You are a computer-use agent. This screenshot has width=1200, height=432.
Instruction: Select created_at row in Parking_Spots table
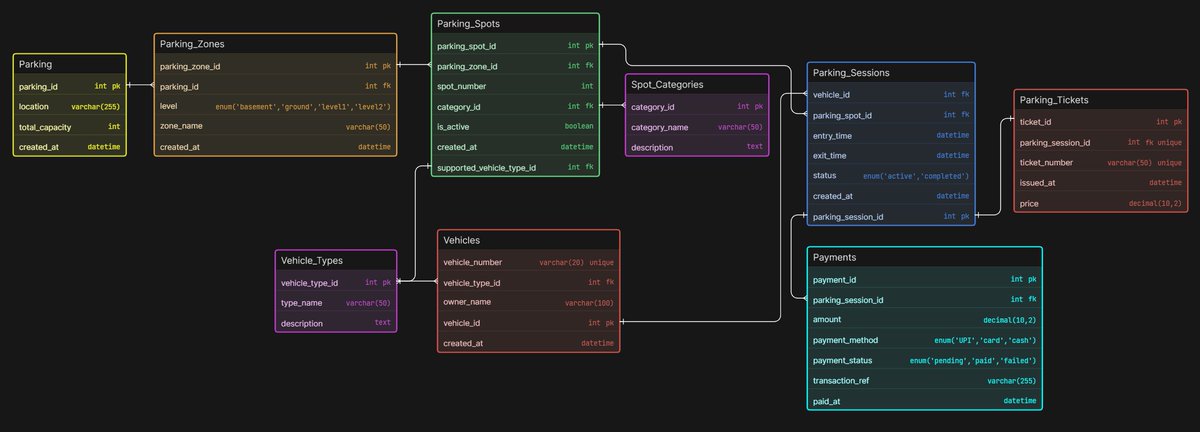pos(516,147)
